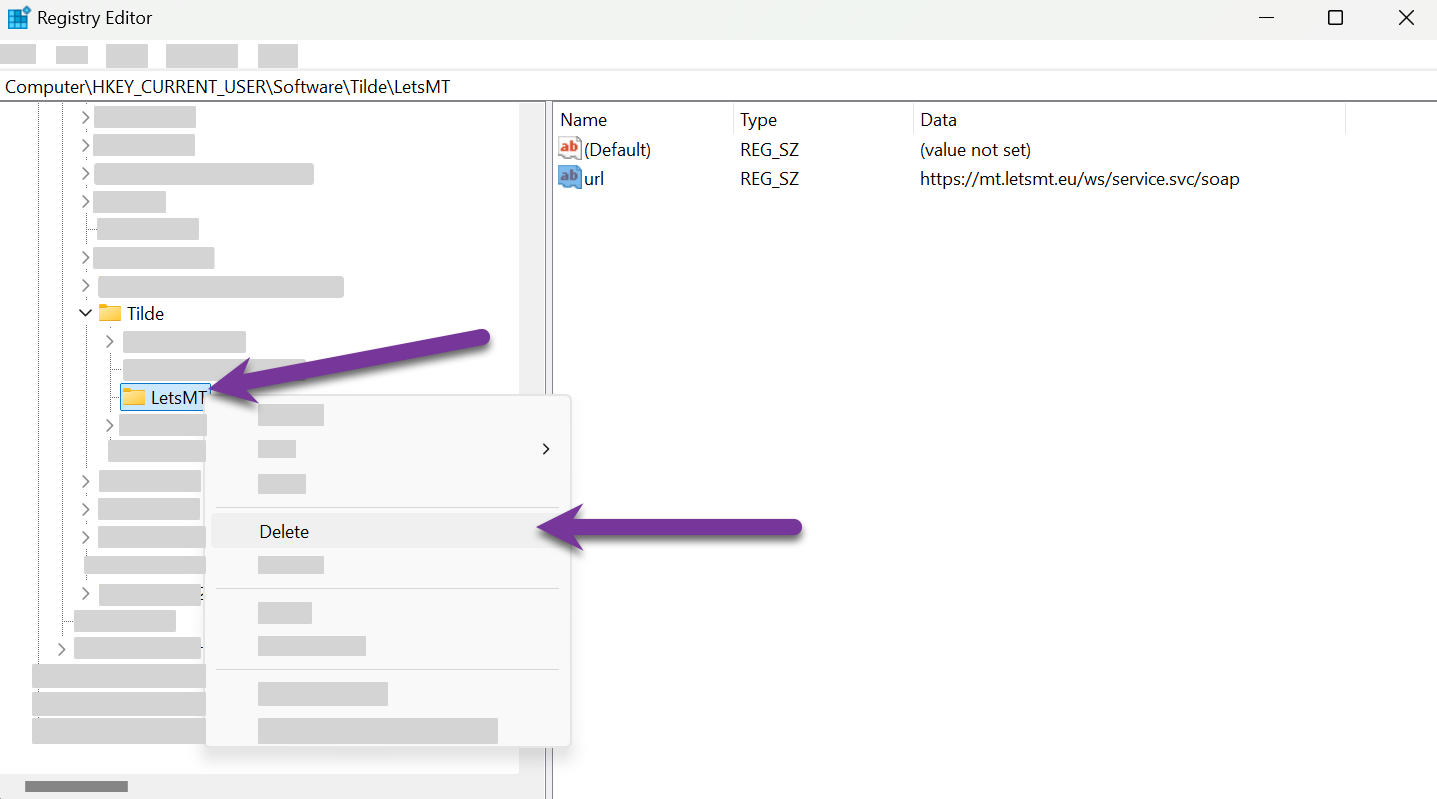Viewport: 1437px width, 799px height.
Task: Click the registry path address bar
Action: 718,87
